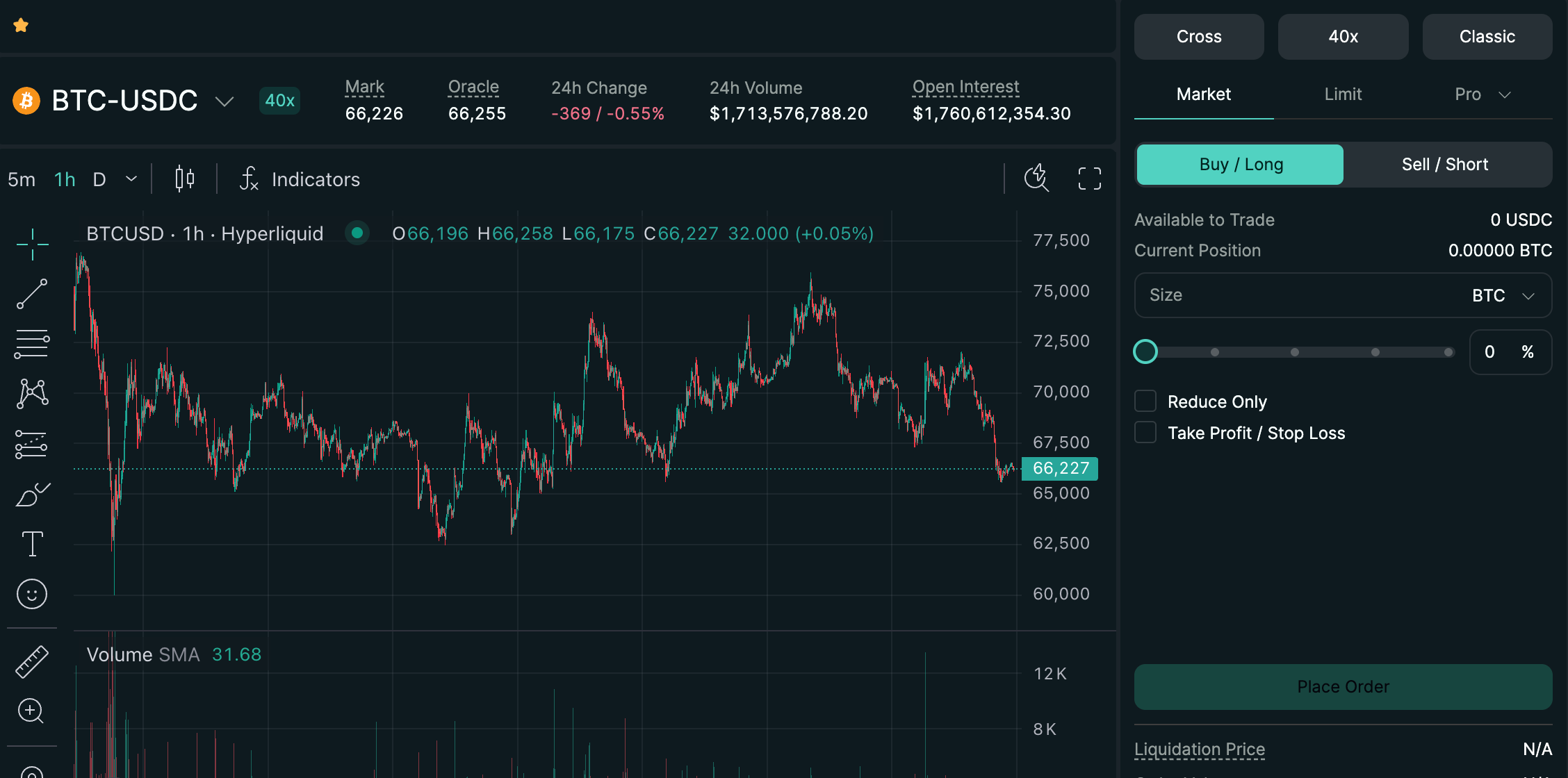Switch to Sell / Short side
Screen dimensions: 1568x778
tap(1445, 165)
